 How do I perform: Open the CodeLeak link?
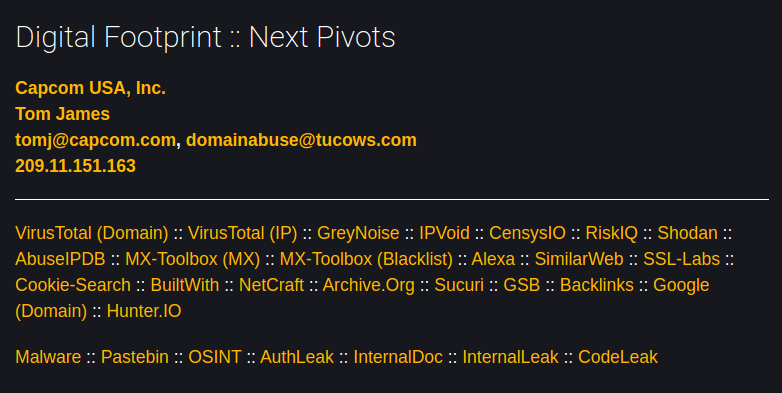617,357
